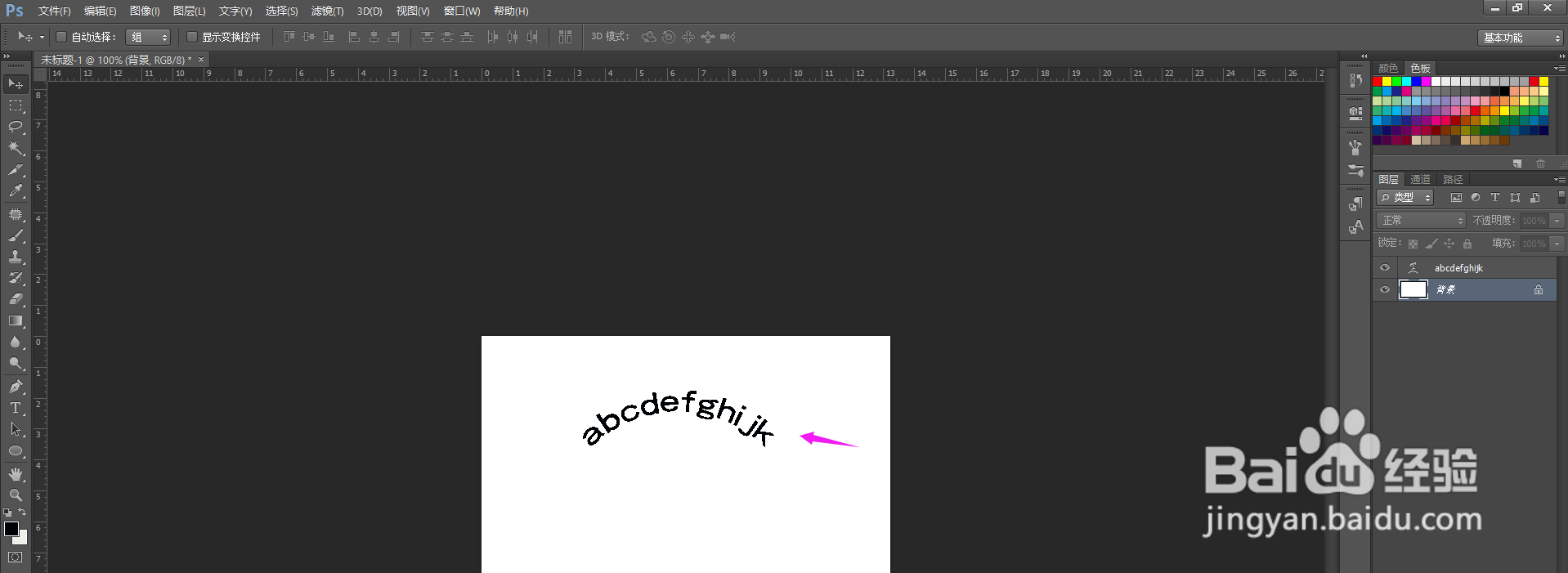Screen dimensions: 1568x573
Task: Select the abcdefghijk layer name
Action: [x=1458, y=268]
